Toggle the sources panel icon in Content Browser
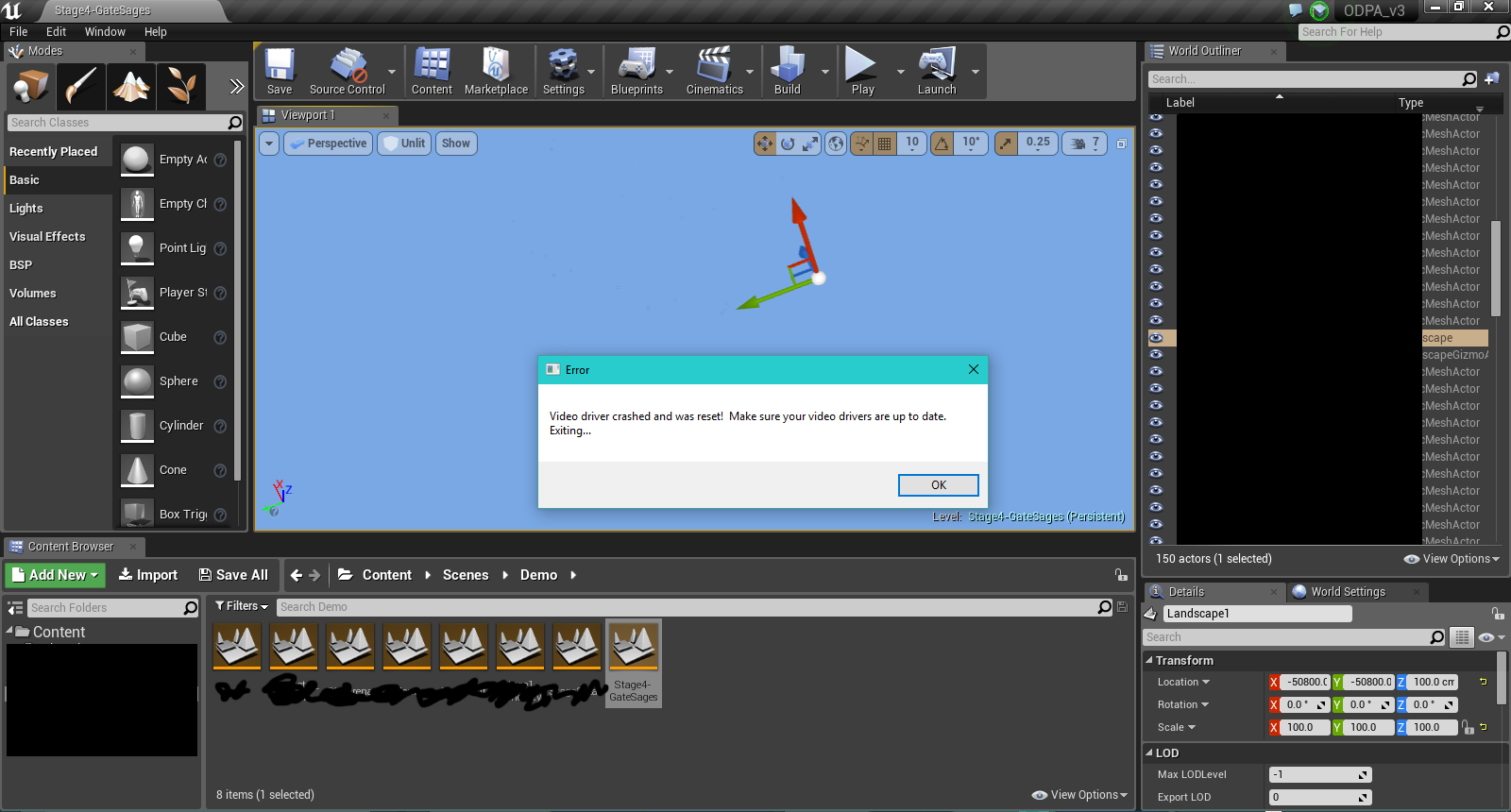 (15, 608)
